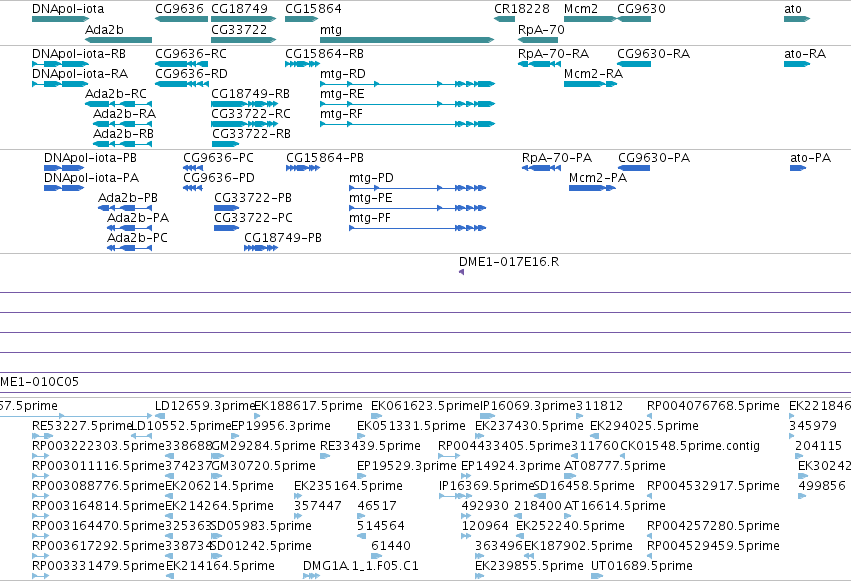Image resolution: width=851 pixels, height=581 pixels.
Task: Select protein CG18749-PB
Action: (261, 248)
